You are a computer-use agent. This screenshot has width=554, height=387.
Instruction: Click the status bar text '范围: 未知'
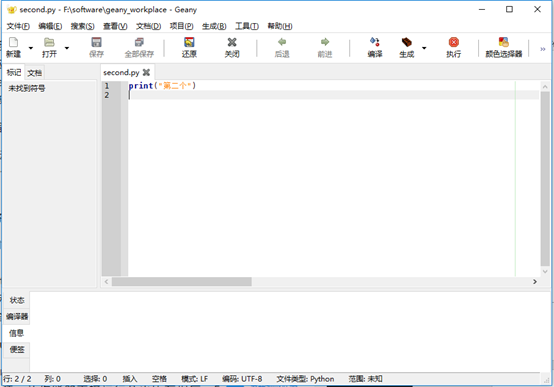pyautogui.click(x=365, y=379)
